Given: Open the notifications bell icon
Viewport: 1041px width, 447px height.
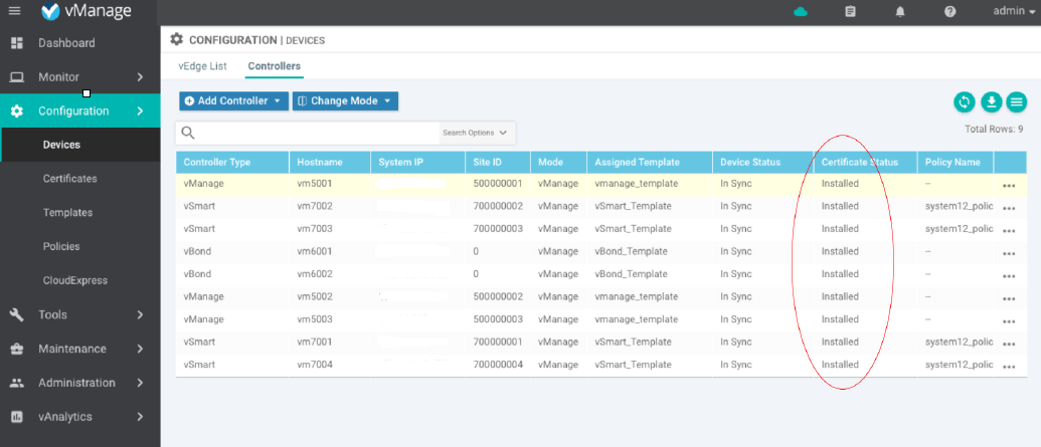Looking at the screenshot, I should pos(900,12).
